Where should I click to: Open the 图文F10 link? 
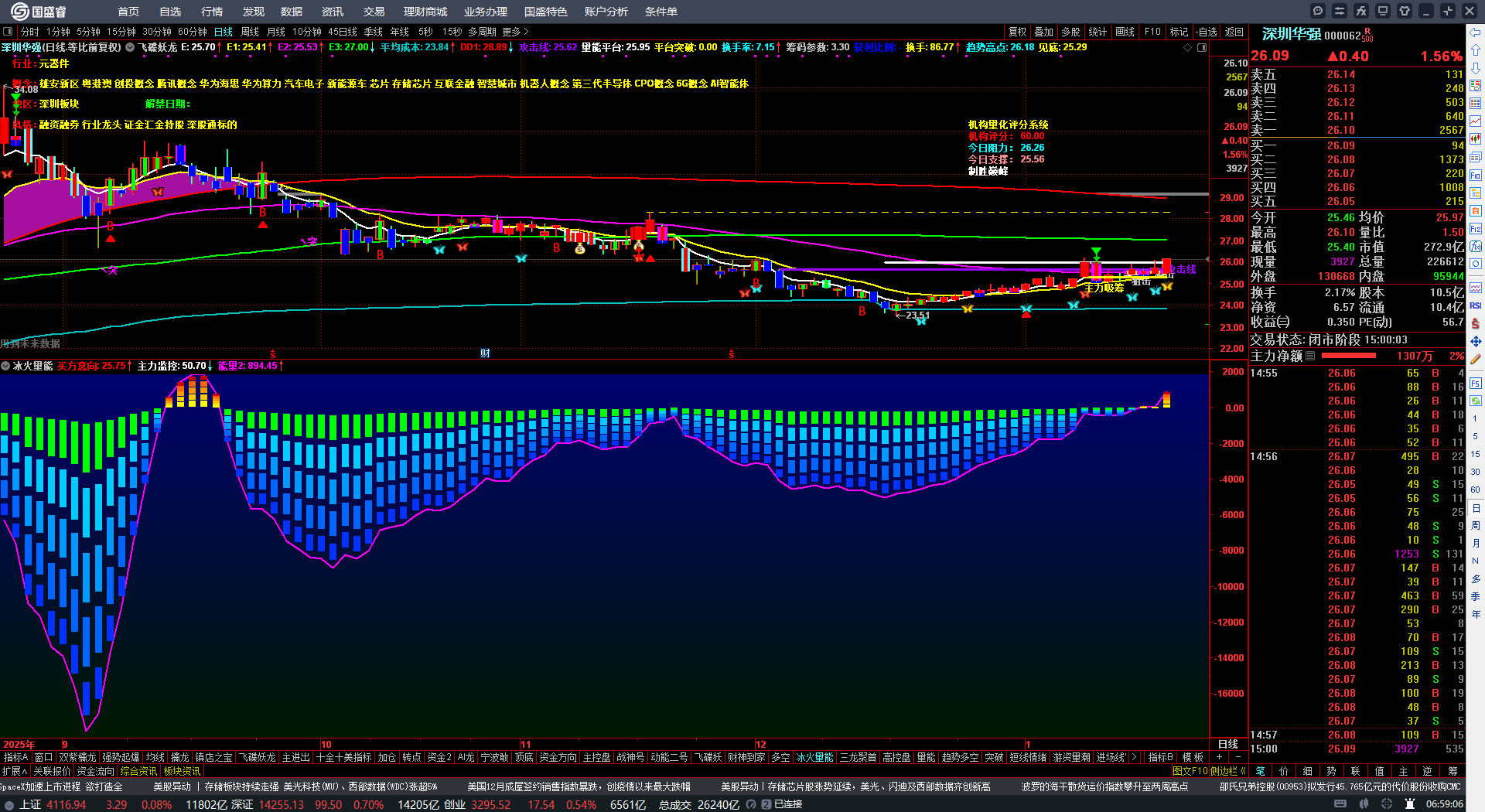[x=1190, y=771]
